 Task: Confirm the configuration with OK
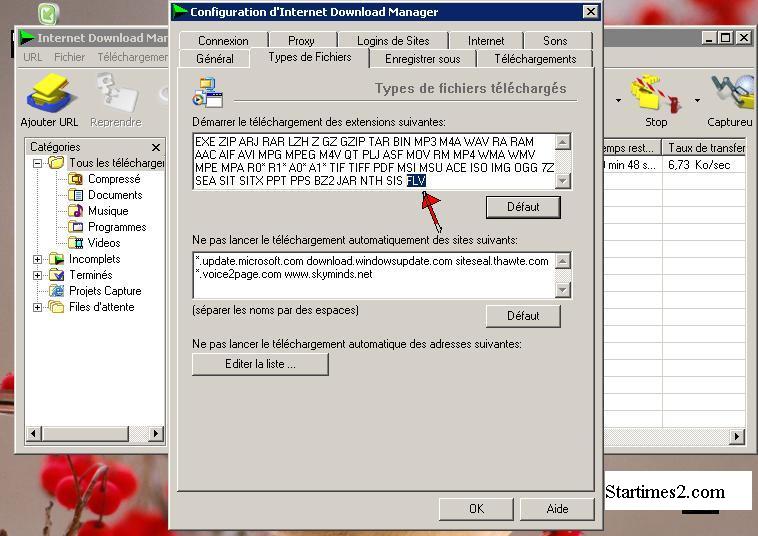(x=476, y=508)
